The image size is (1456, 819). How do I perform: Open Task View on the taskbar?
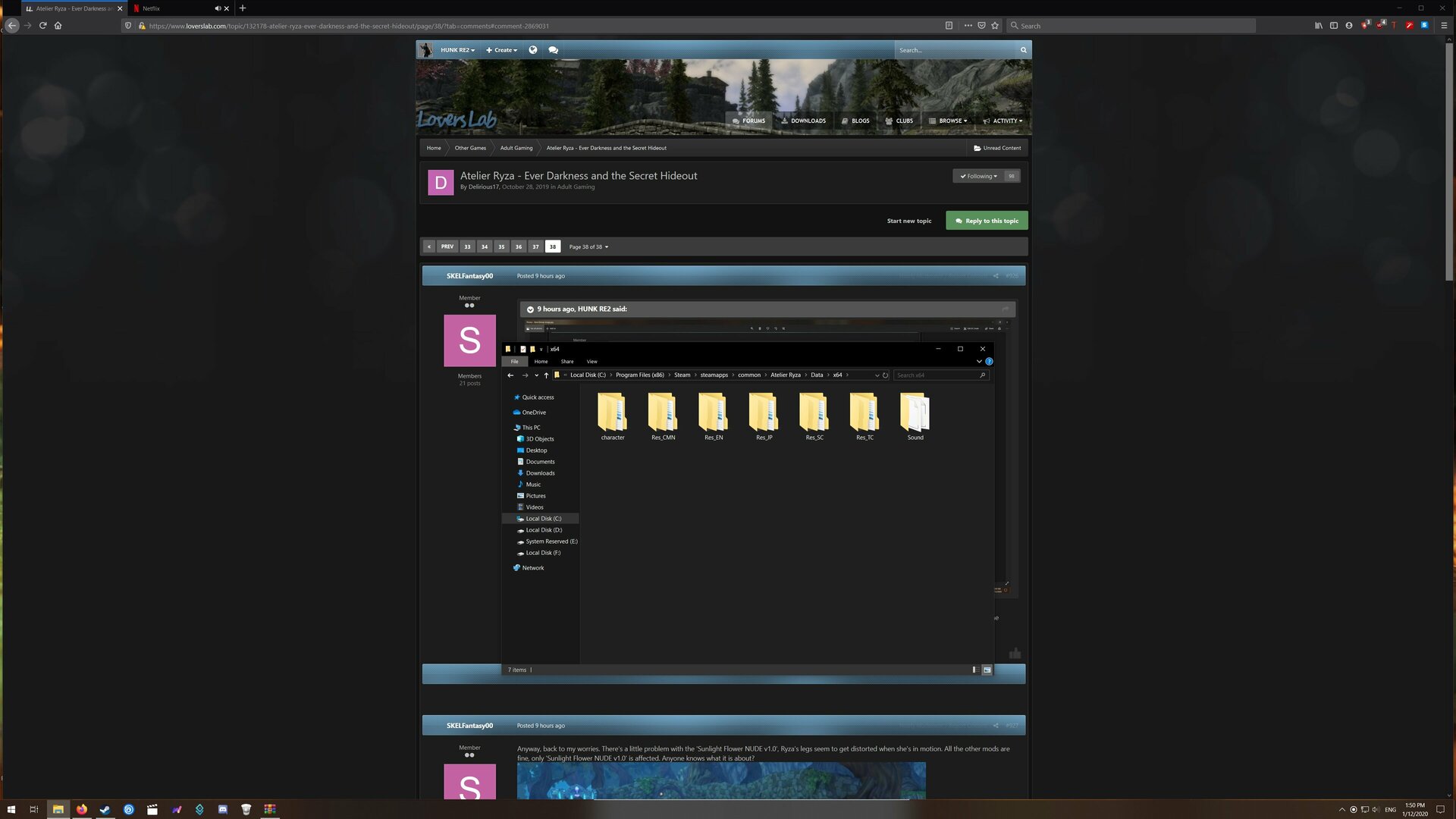pyautogui.click(x=33, y=809)
